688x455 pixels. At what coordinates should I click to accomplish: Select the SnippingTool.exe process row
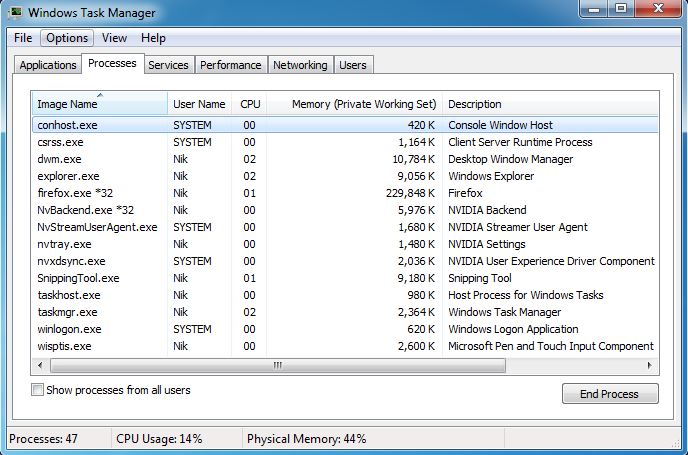pyautogui.click(x=78, y=278)
